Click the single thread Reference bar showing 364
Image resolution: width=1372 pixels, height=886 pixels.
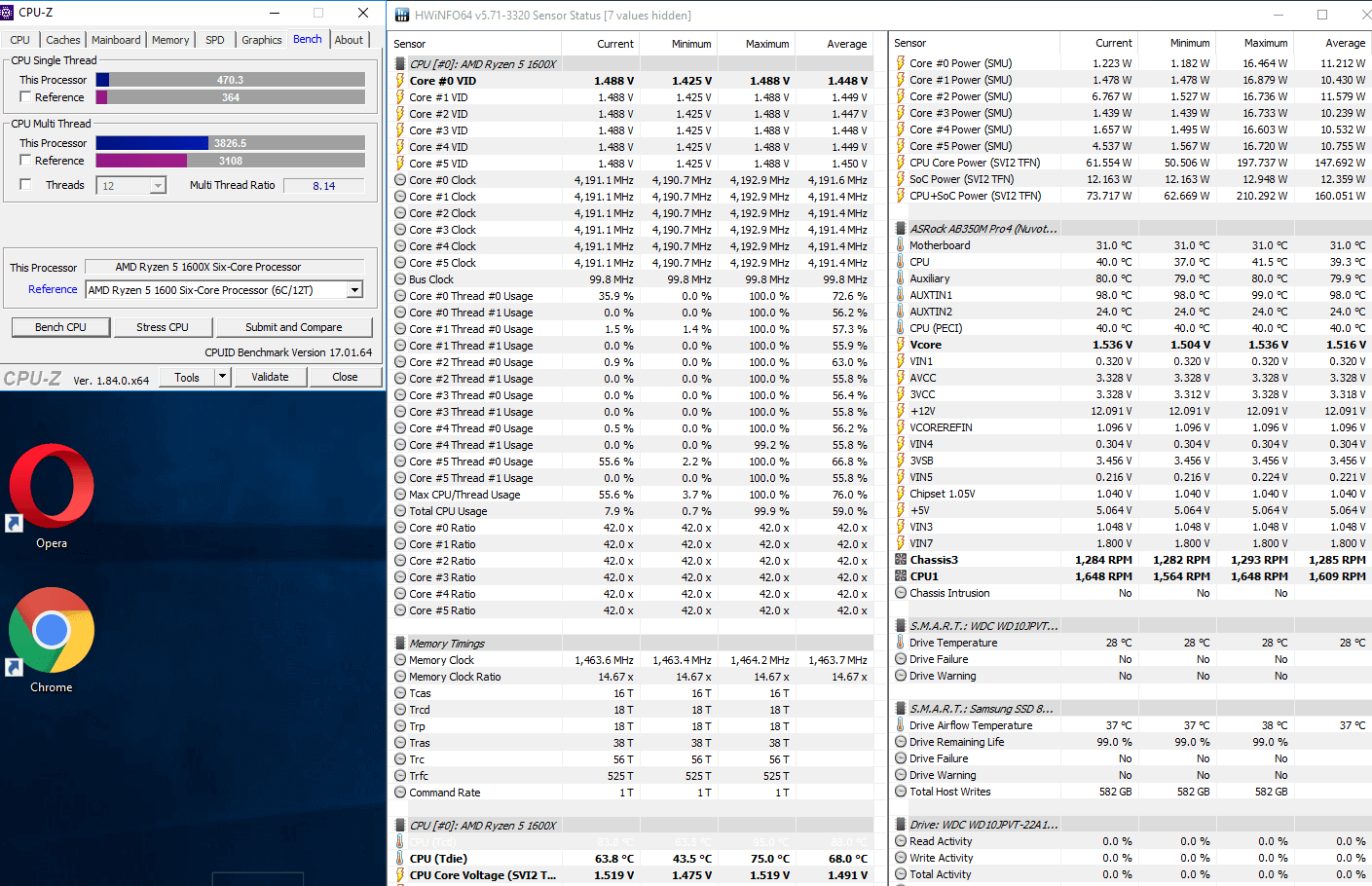point(231,97)
